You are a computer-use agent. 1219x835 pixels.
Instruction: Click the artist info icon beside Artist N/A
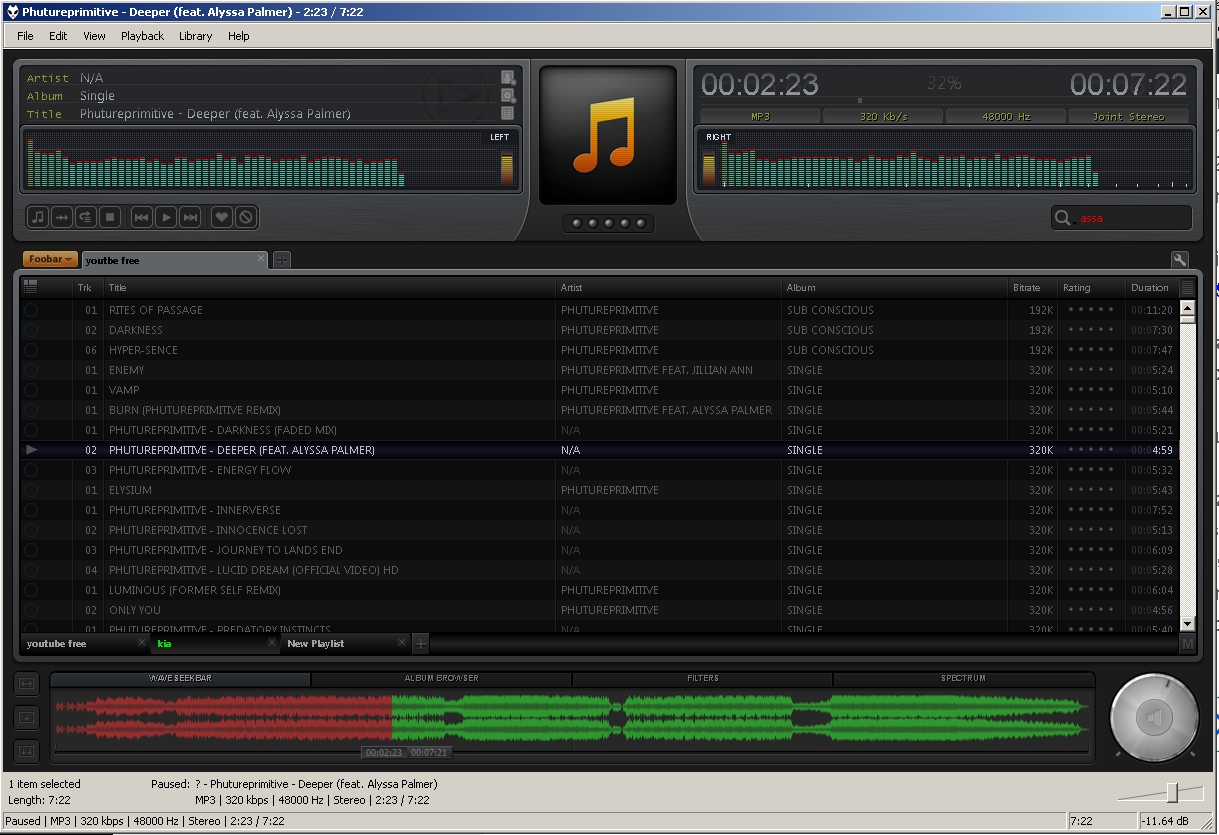point(508,78)
